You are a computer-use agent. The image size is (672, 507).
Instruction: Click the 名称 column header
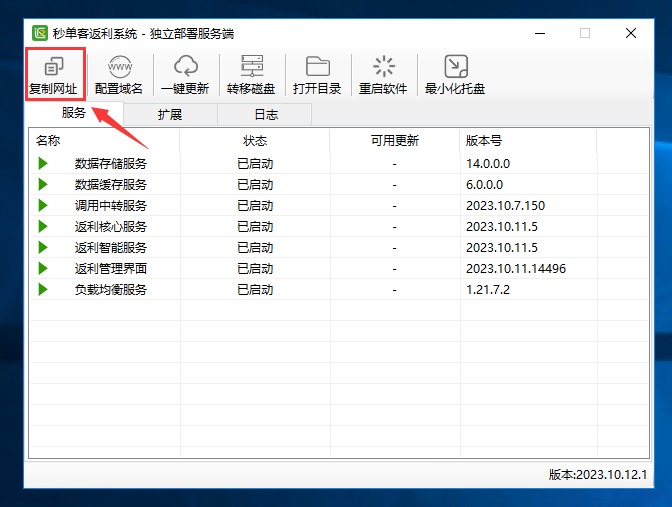(105, 141)
